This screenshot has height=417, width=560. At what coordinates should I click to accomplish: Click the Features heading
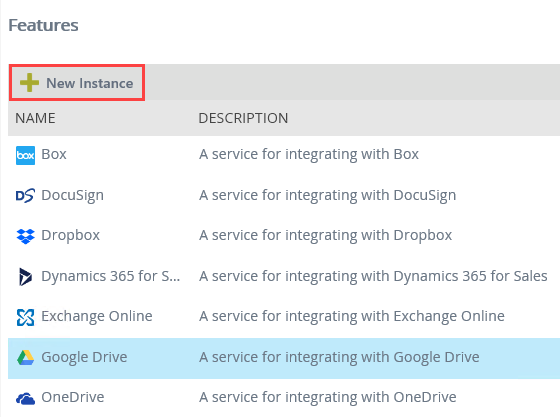(43, 25)
